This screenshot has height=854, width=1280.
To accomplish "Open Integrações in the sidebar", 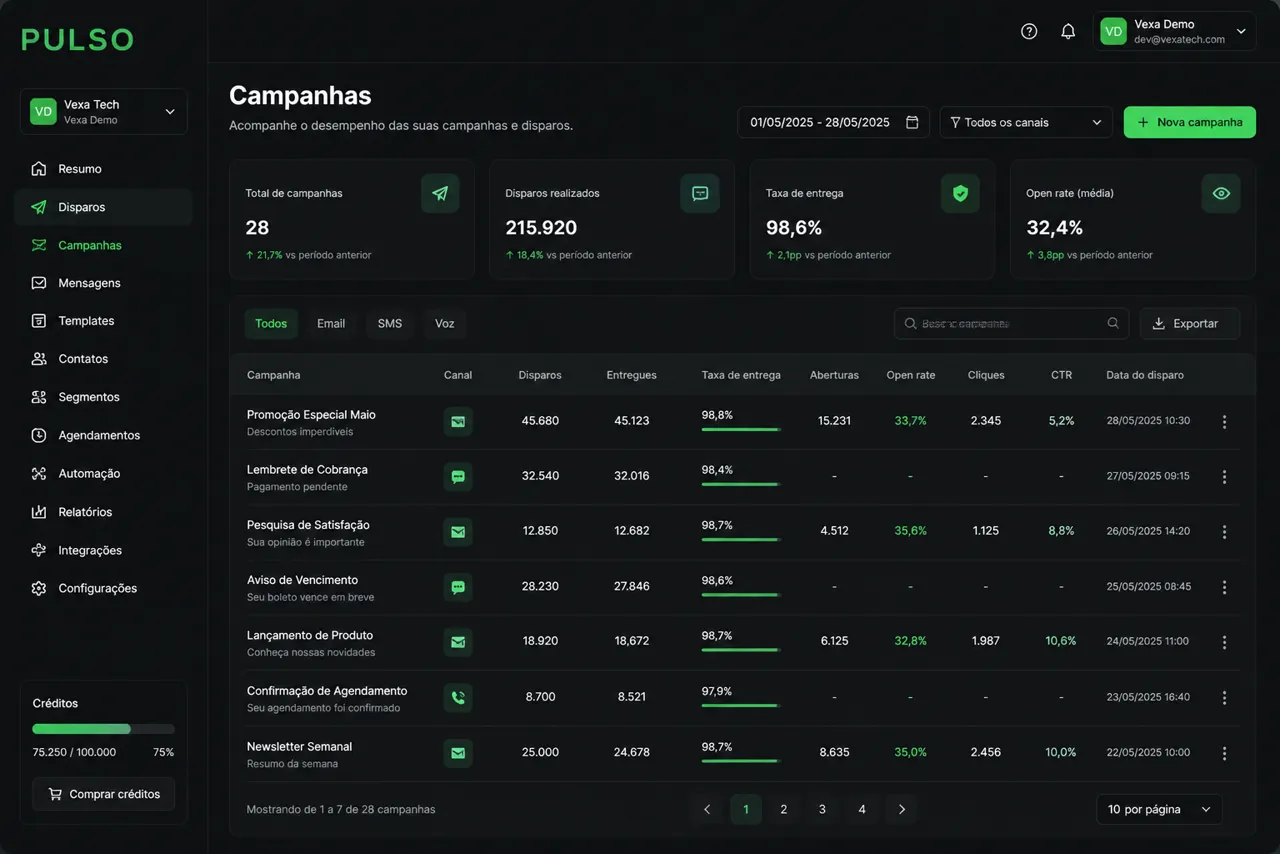I will [x=103, y=550].
